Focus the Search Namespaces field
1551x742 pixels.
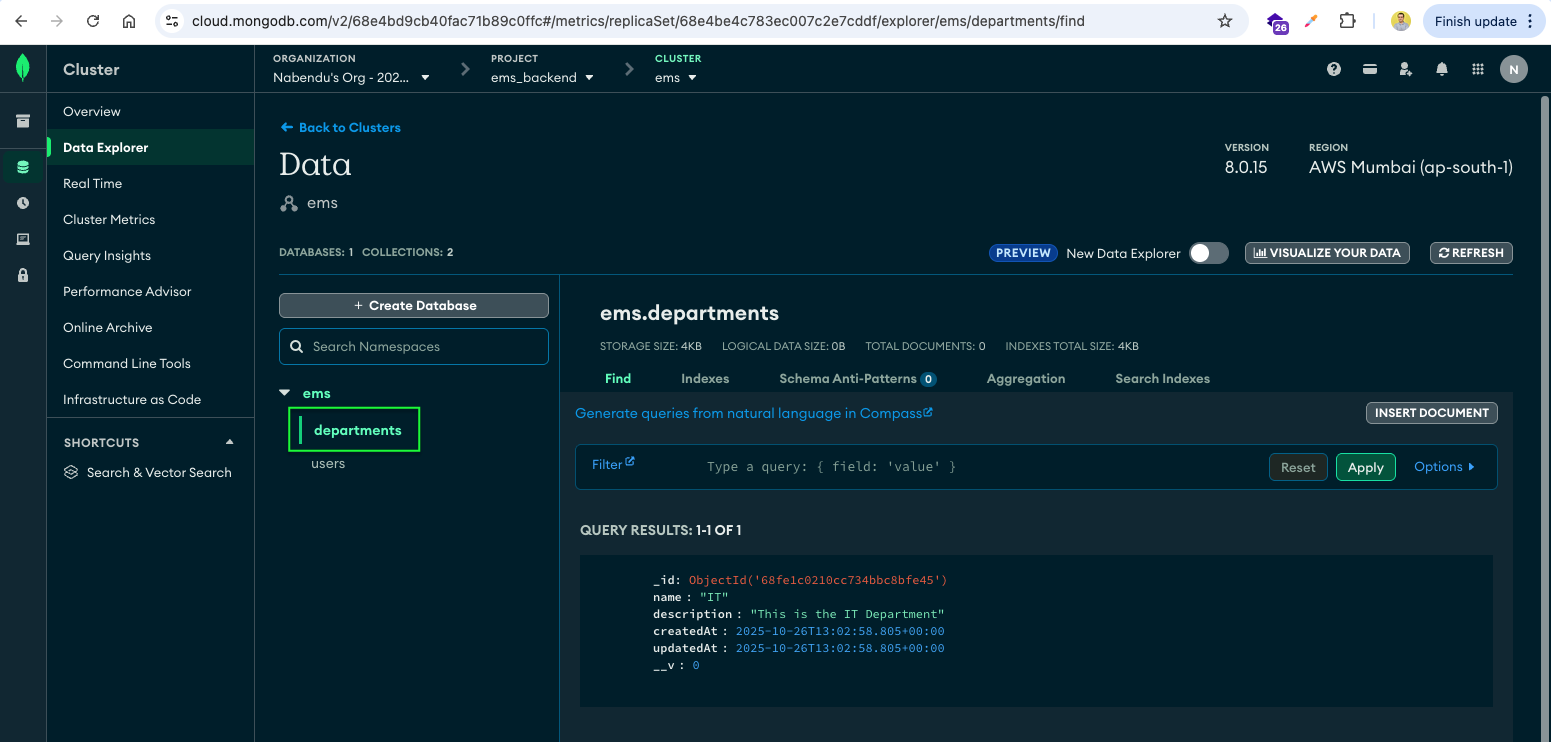tap(414, 346)
